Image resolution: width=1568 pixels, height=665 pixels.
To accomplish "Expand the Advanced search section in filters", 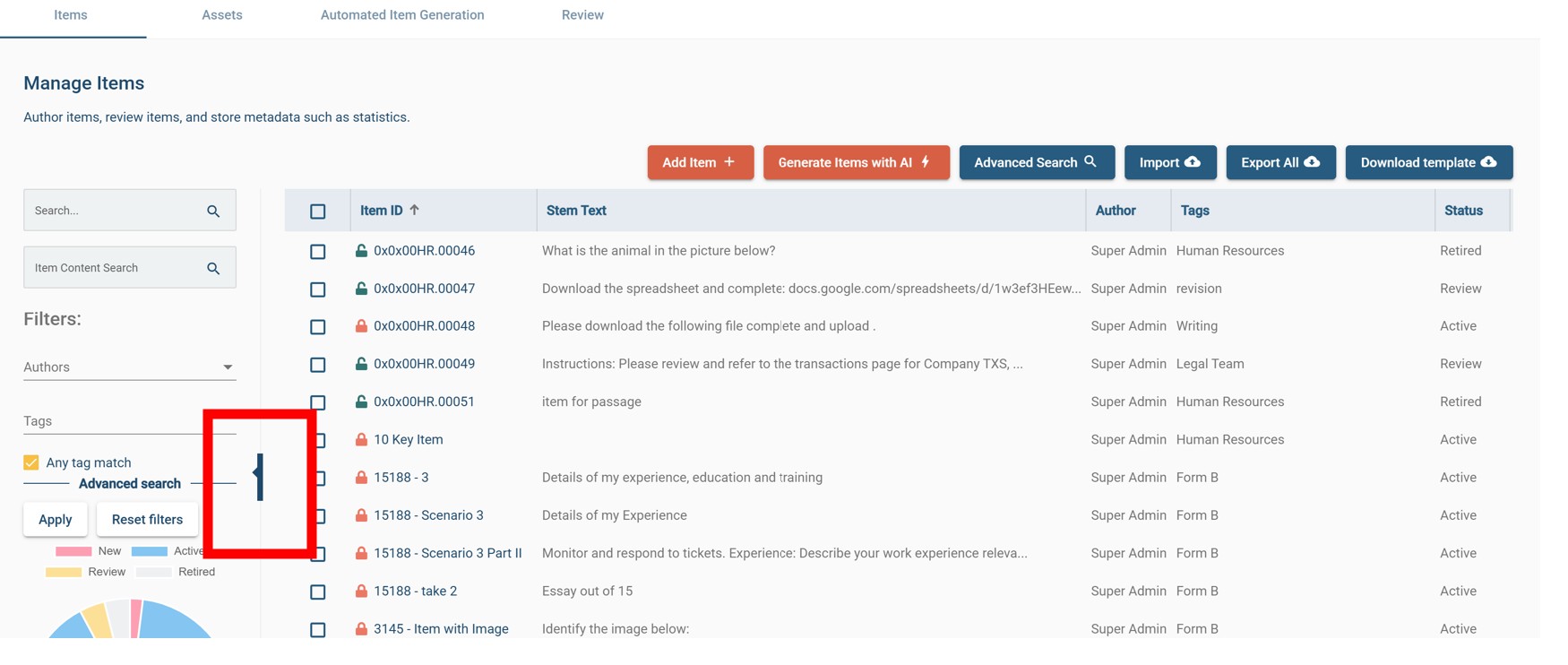I will (130, 484).
